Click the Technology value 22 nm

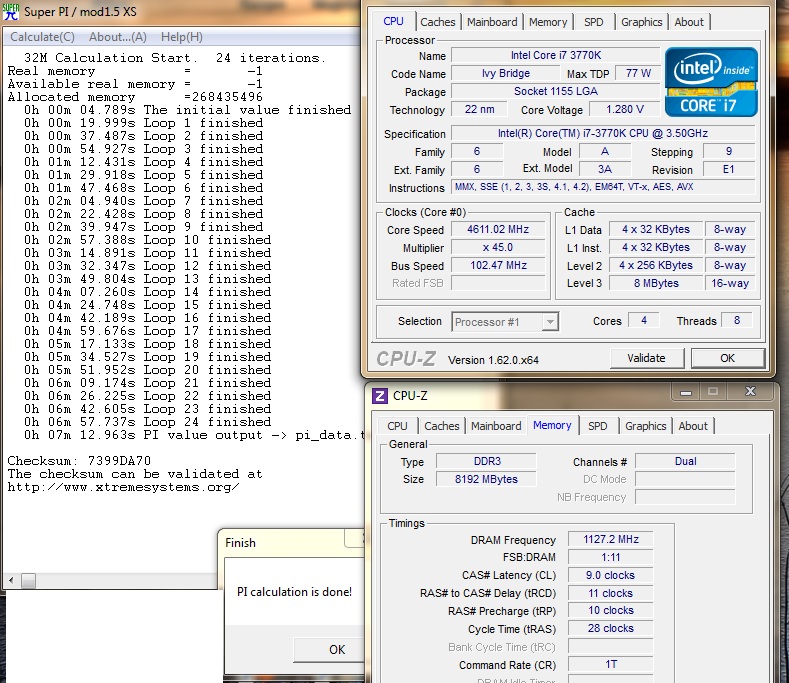click(x=479, y=109)
